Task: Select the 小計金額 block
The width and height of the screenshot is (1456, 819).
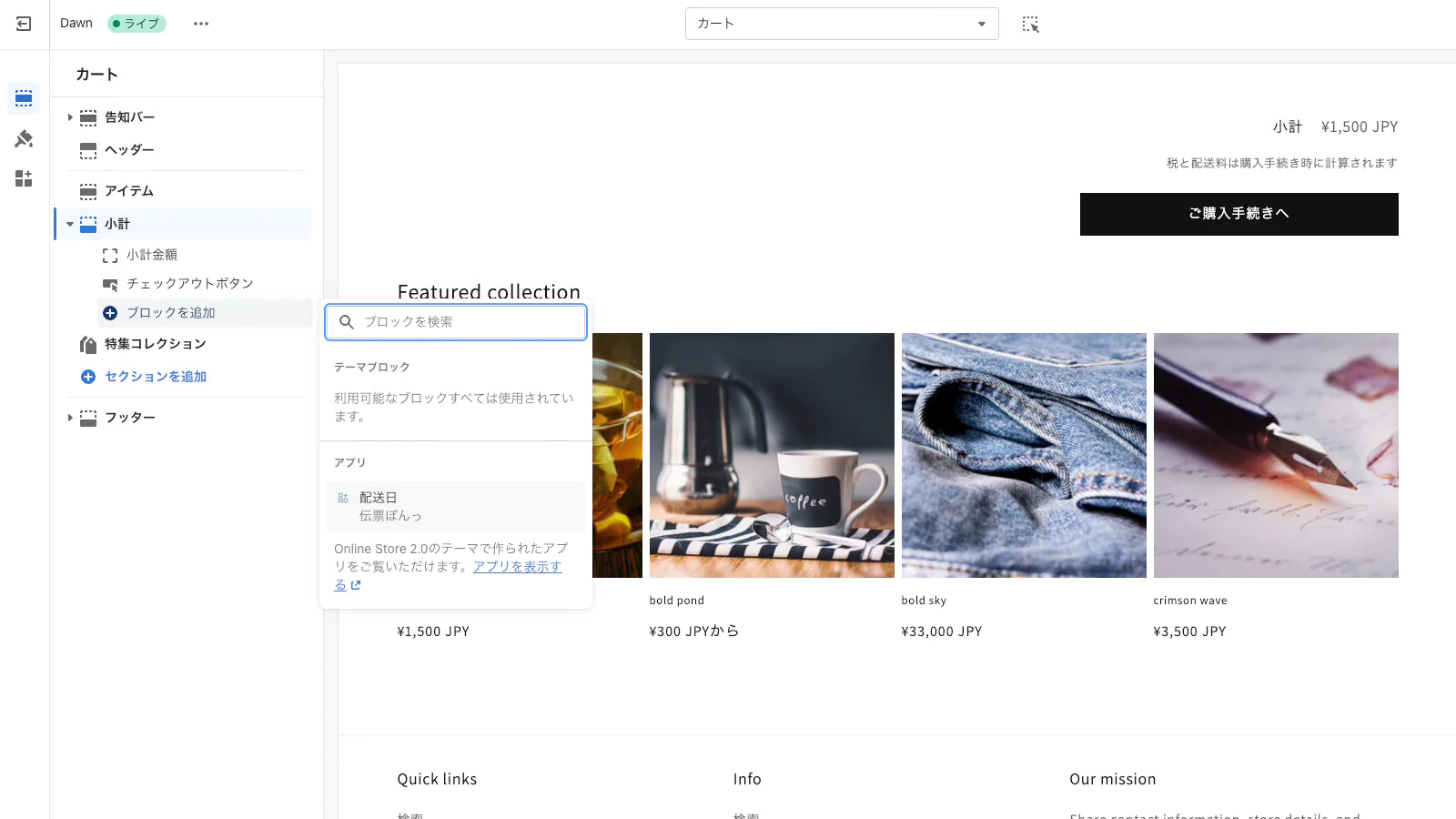Action: click(x=152, y=255)
